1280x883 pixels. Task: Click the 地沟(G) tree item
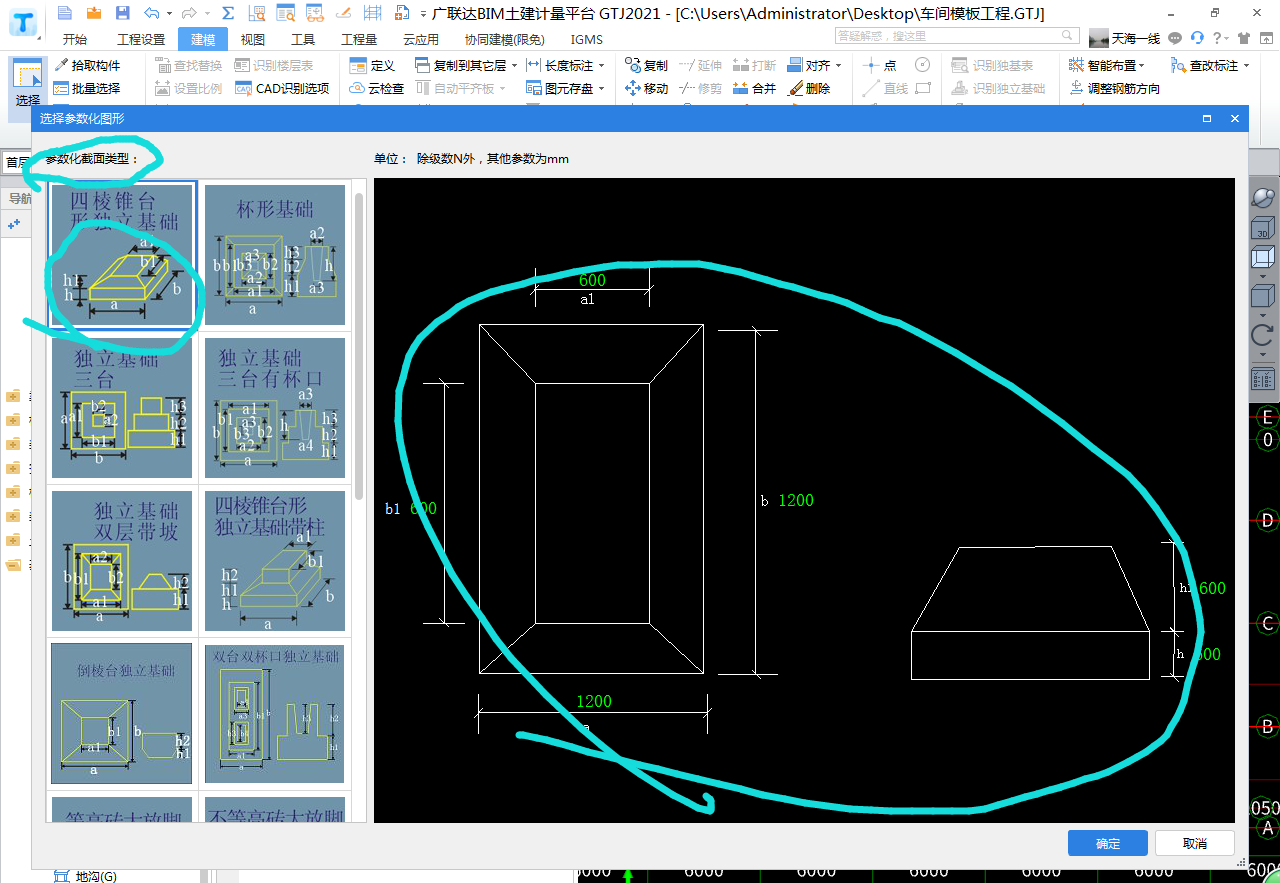96,876
